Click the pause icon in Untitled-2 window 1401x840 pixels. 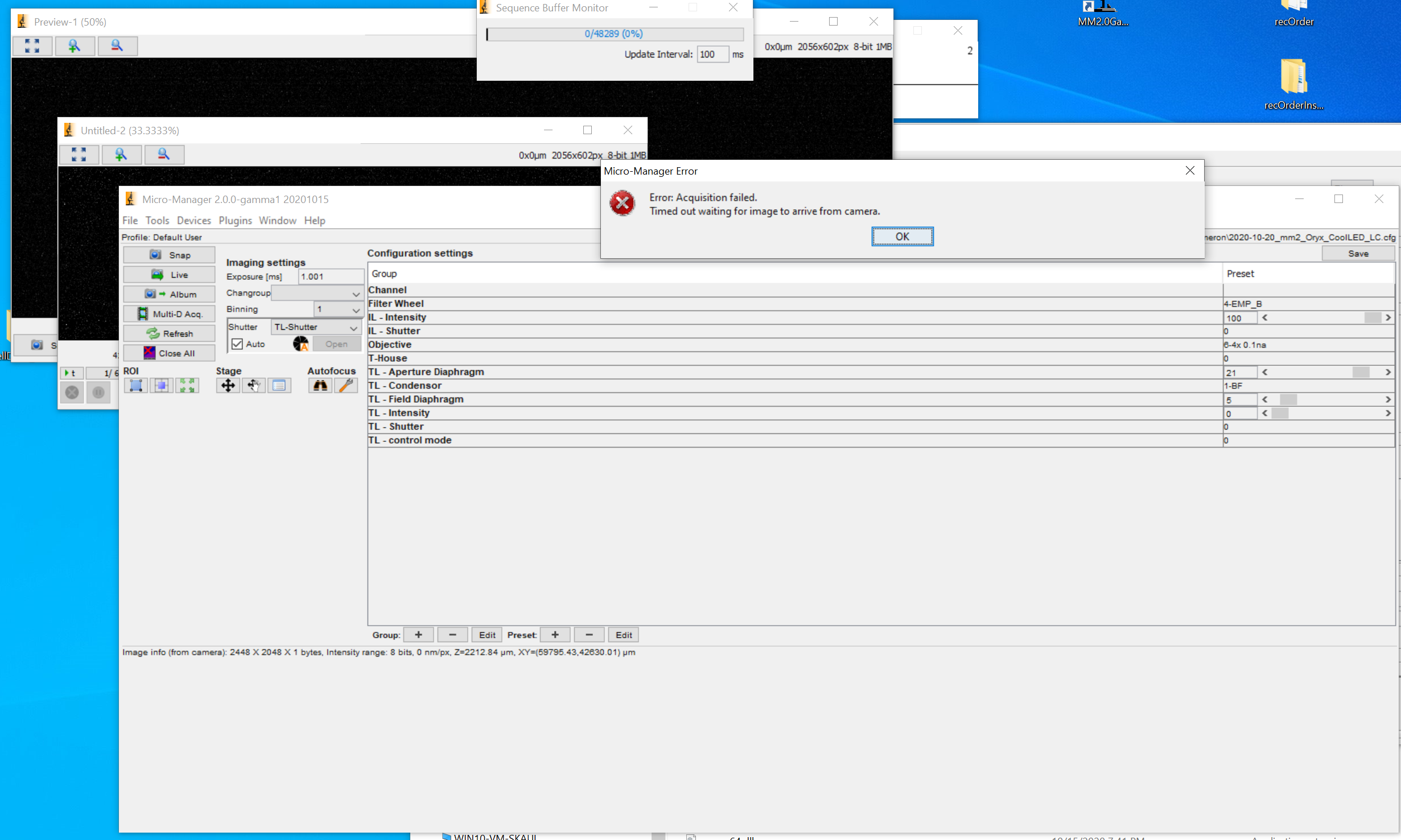coord(98,392)
